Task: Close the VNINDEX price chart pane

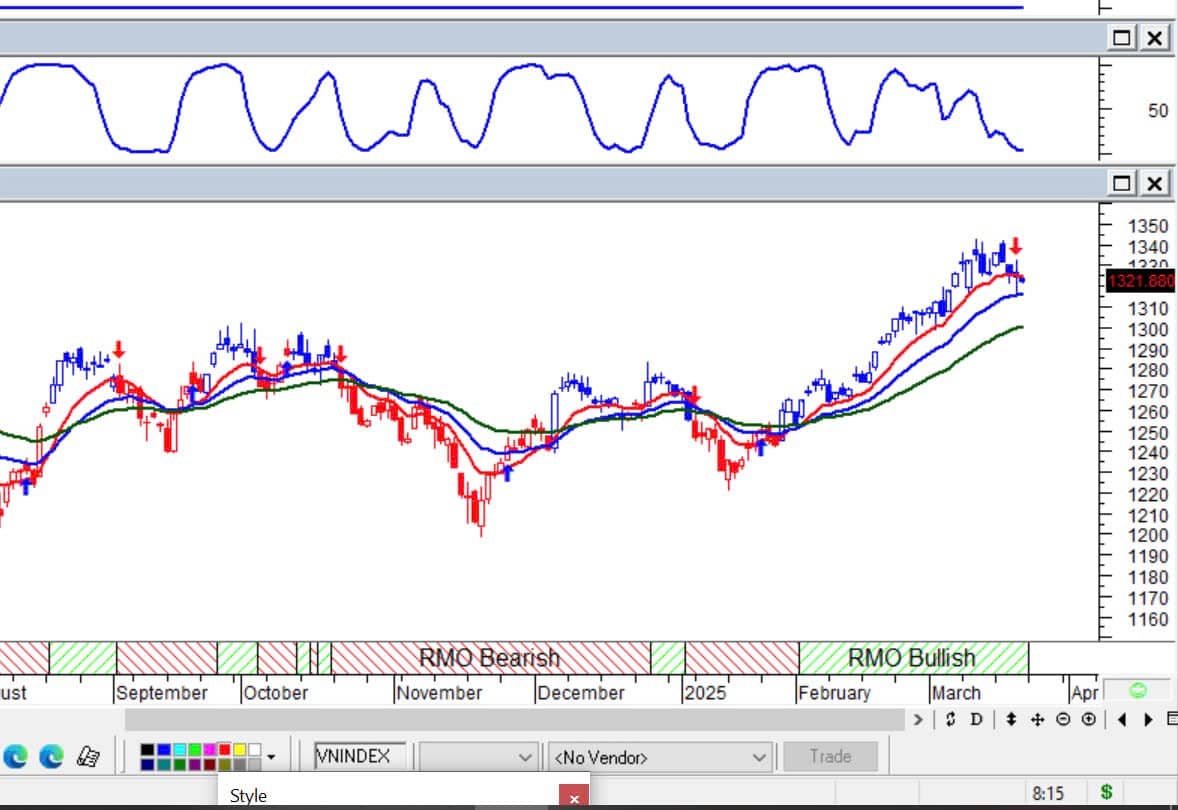Action: tap(1155, 183)
